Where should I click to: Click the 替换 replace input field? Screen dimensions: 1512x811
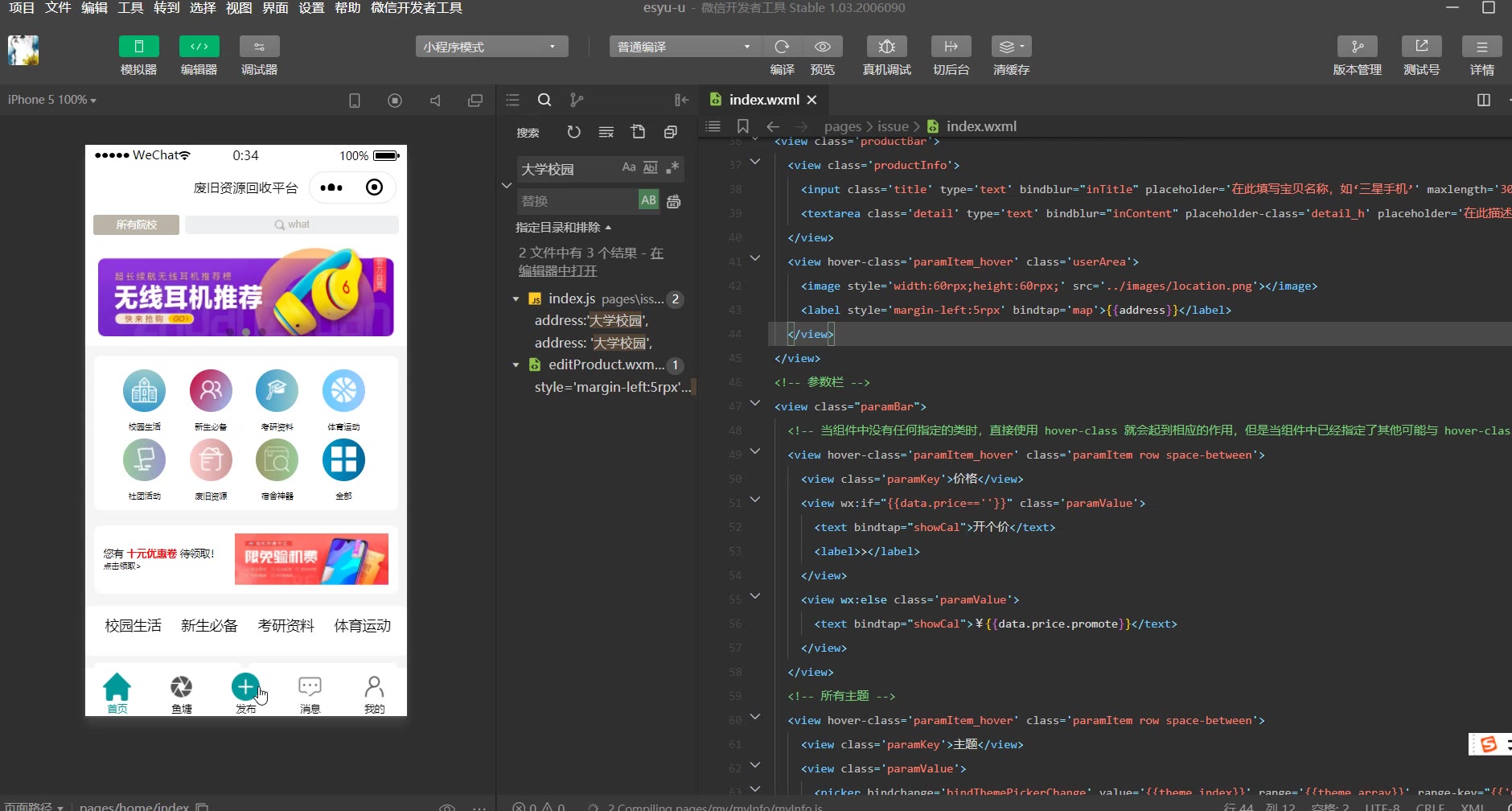(x=577, y=201)
